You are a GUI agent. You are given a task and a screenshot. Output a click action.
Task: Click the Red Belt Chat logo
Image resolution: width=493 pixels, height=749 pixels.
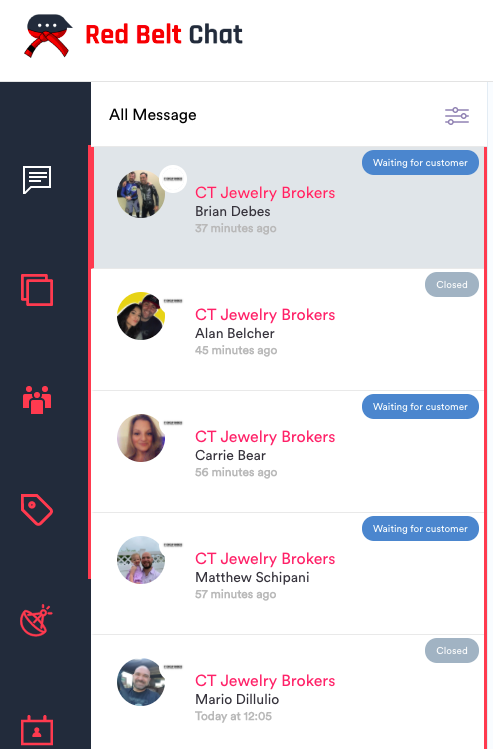click(x=134, y=35)
